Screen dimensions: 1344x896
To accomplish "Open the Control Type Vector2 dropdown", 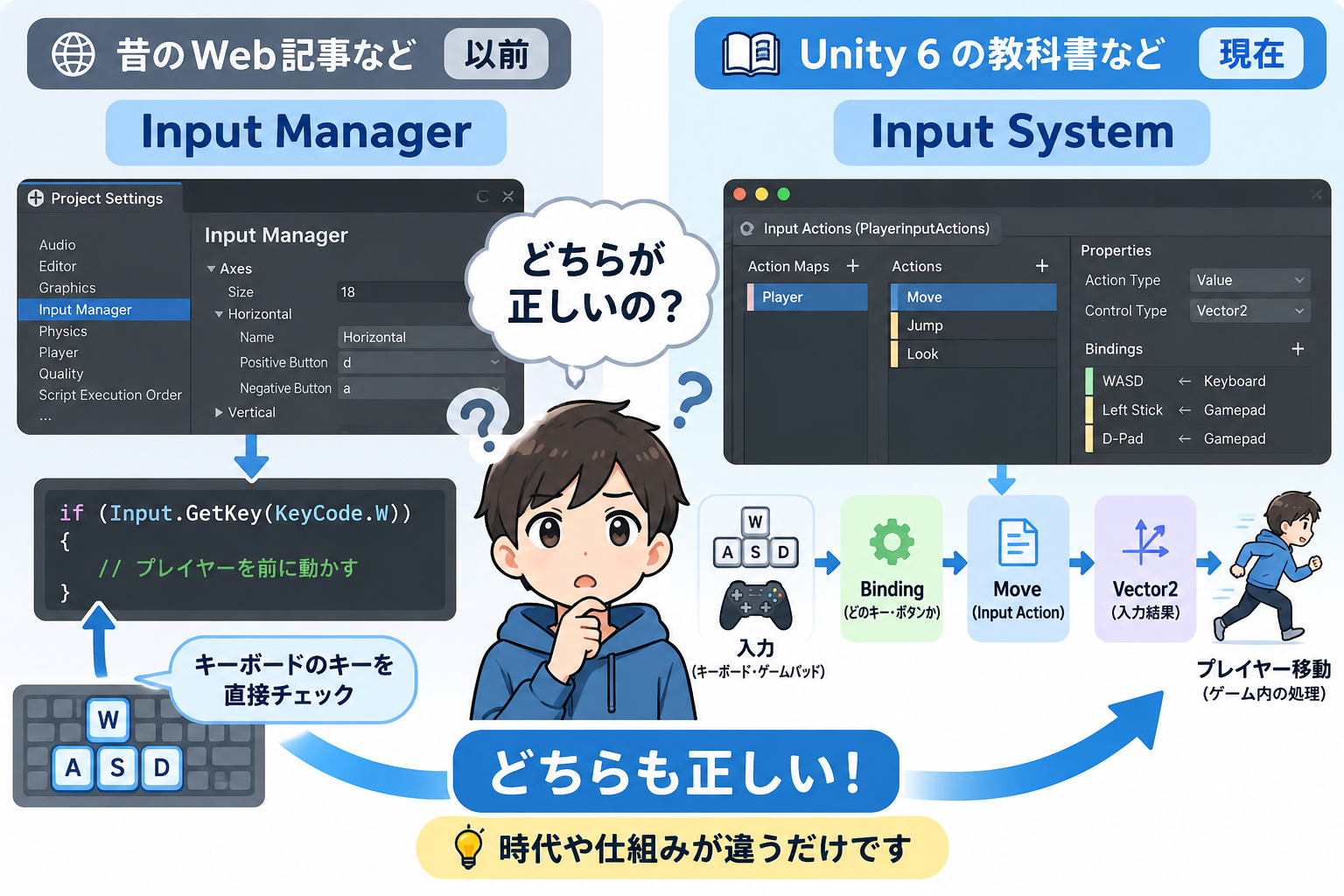I will [1249, 311].
